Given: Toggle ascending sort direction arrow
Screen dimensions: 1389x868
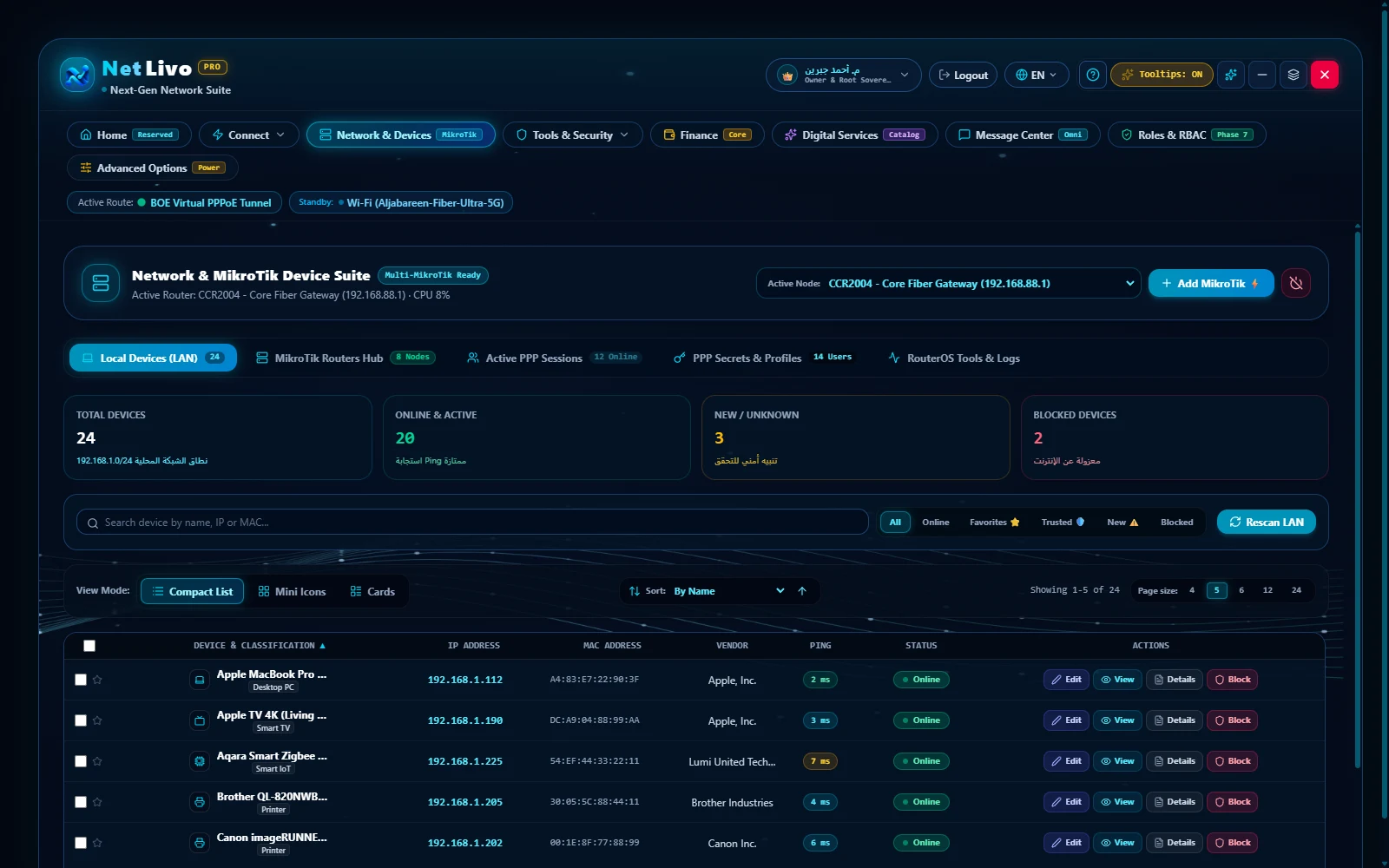Looking at the screenshot, I should pyautogui.click(x=802, y=591).
